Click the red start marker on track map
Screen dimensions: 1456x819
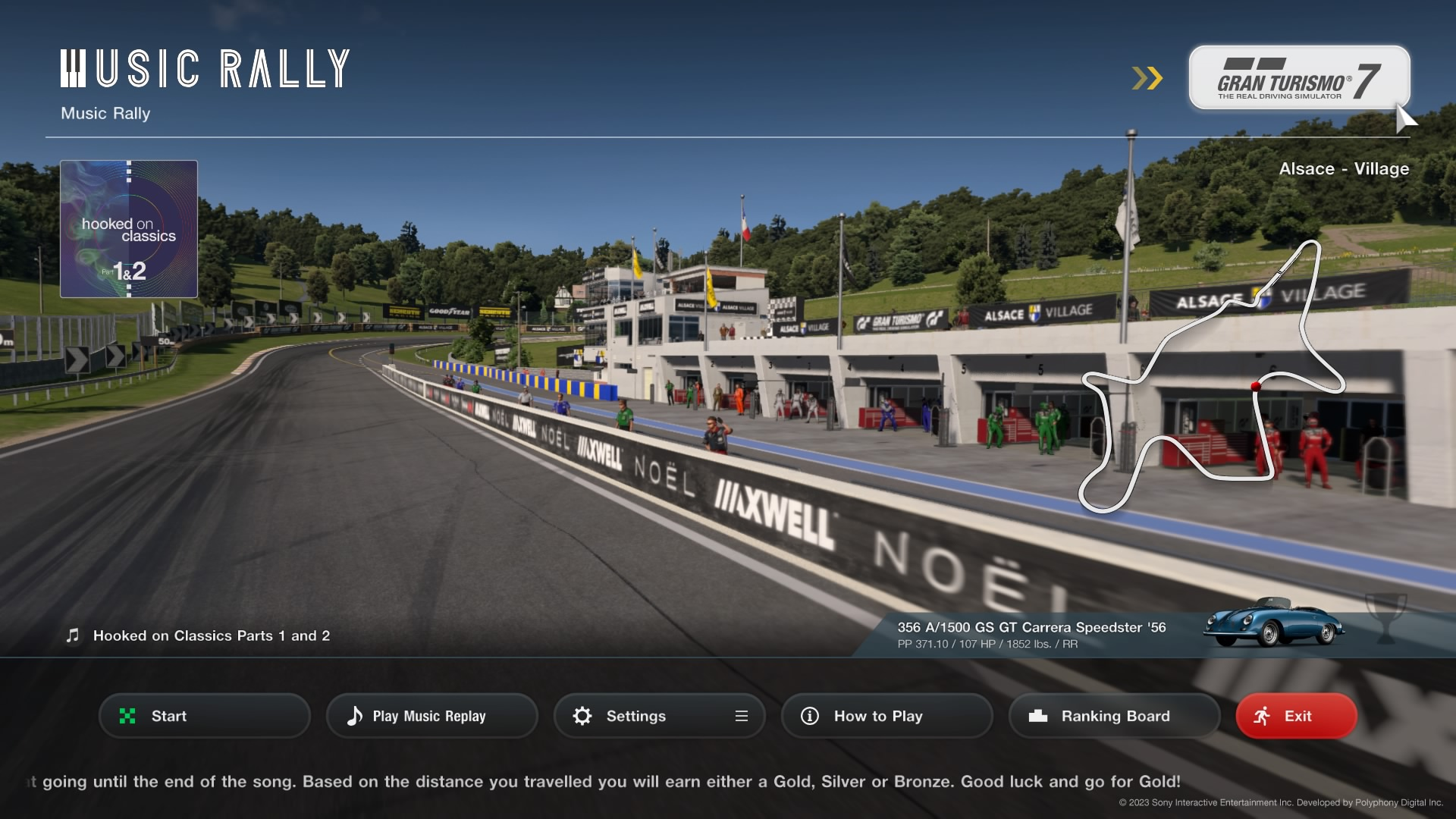pyautogui.click(x=1255, y=387)
